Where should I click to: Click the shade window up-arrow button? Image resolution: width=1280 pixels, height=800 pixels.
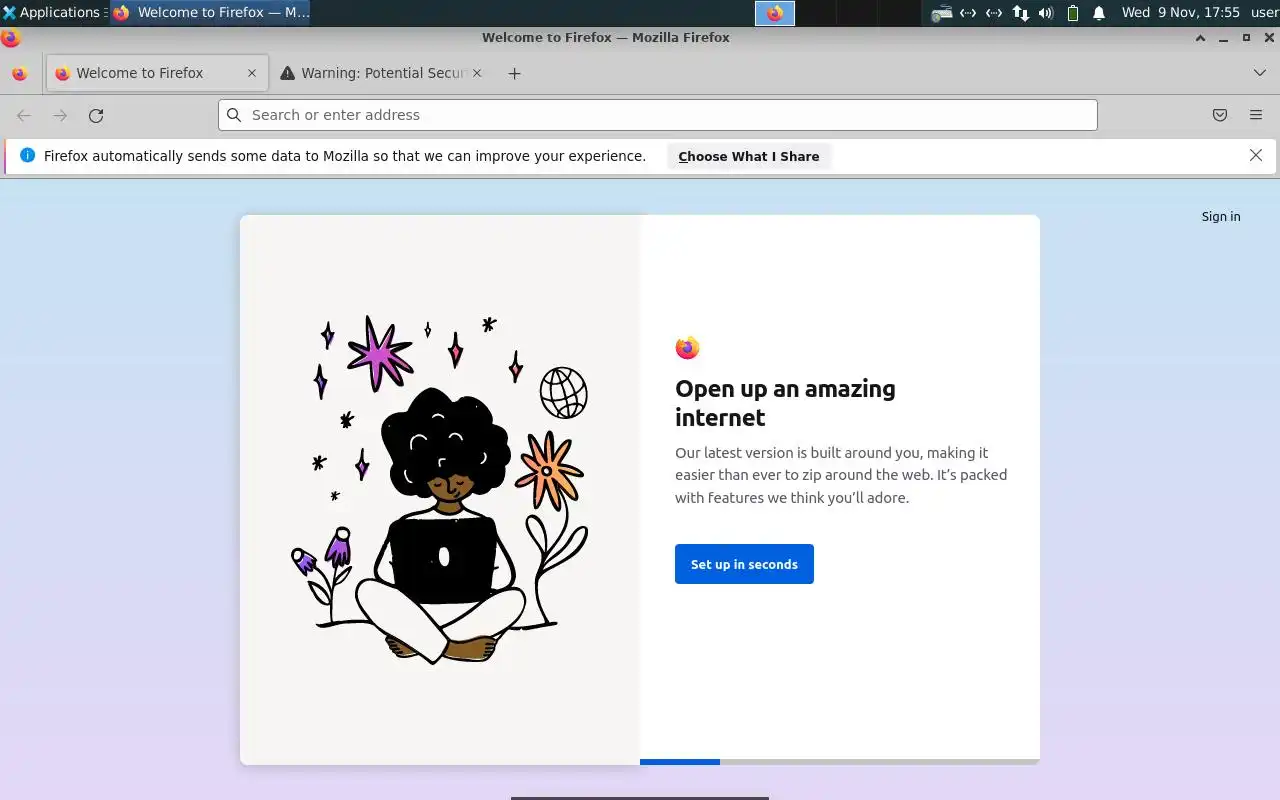click(x=1200, y=38)
